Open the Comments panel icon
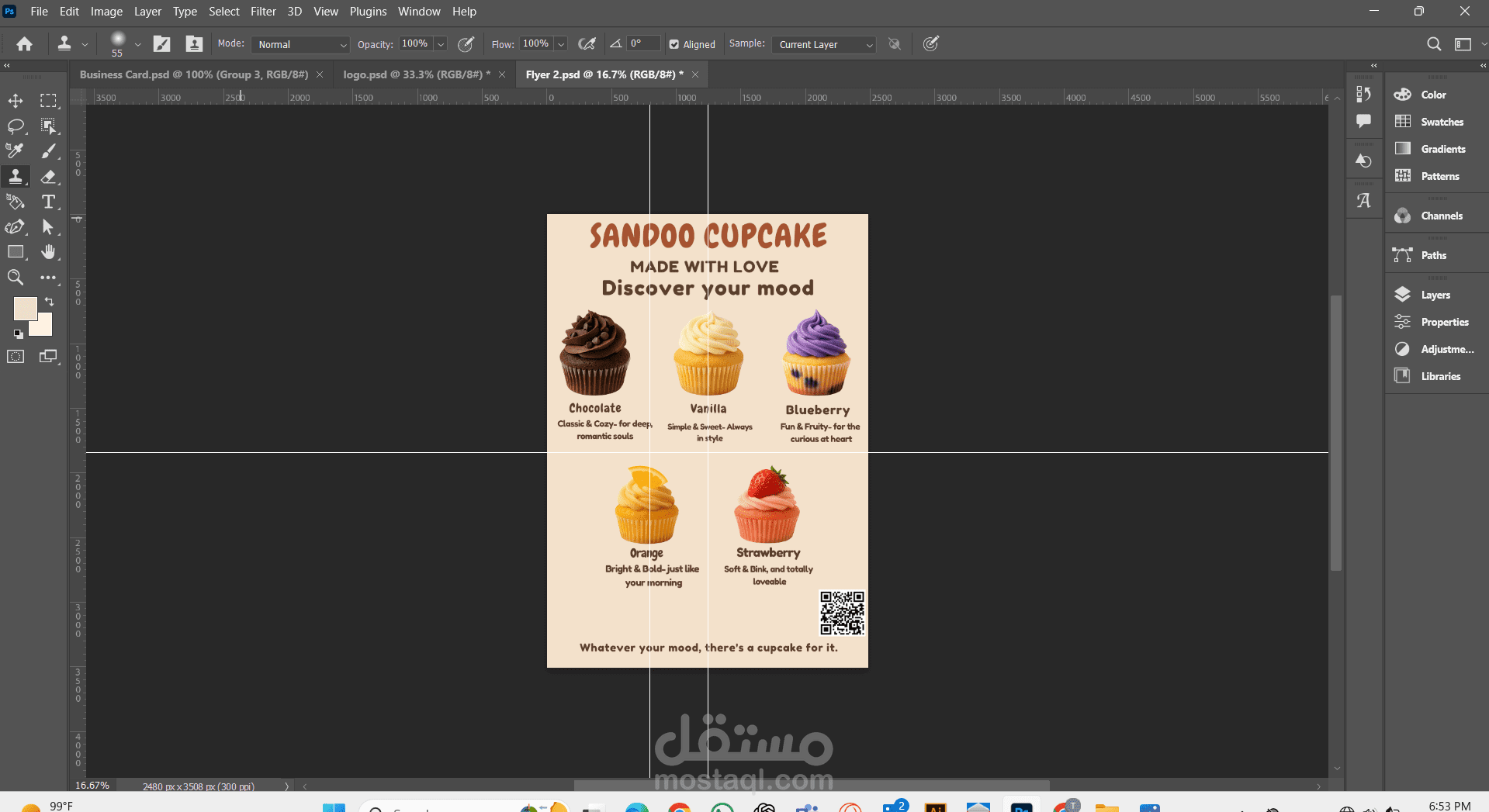1489x812 pixels. click(1363, 121)
